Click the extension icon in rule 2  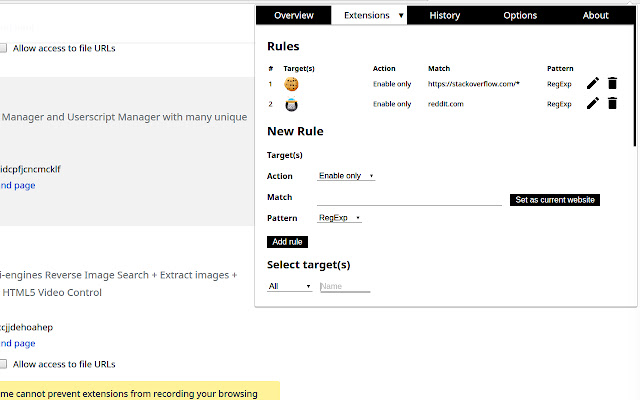[x=292, y=103]
